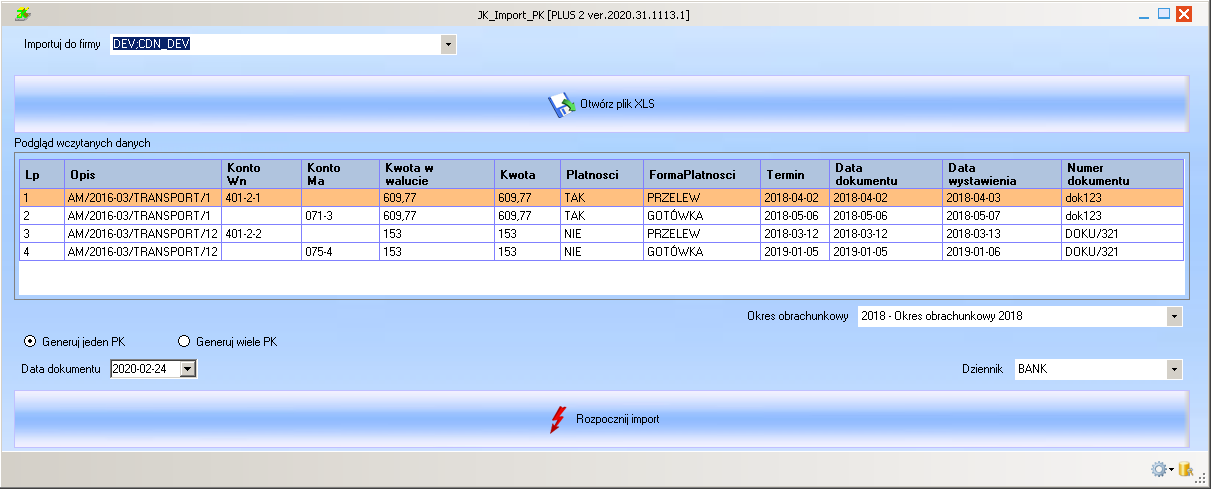This screenshot has height=489, width=1211.
Task: Expand the 'Importuj do firmy' dropdown
Action: click(447, 45)
